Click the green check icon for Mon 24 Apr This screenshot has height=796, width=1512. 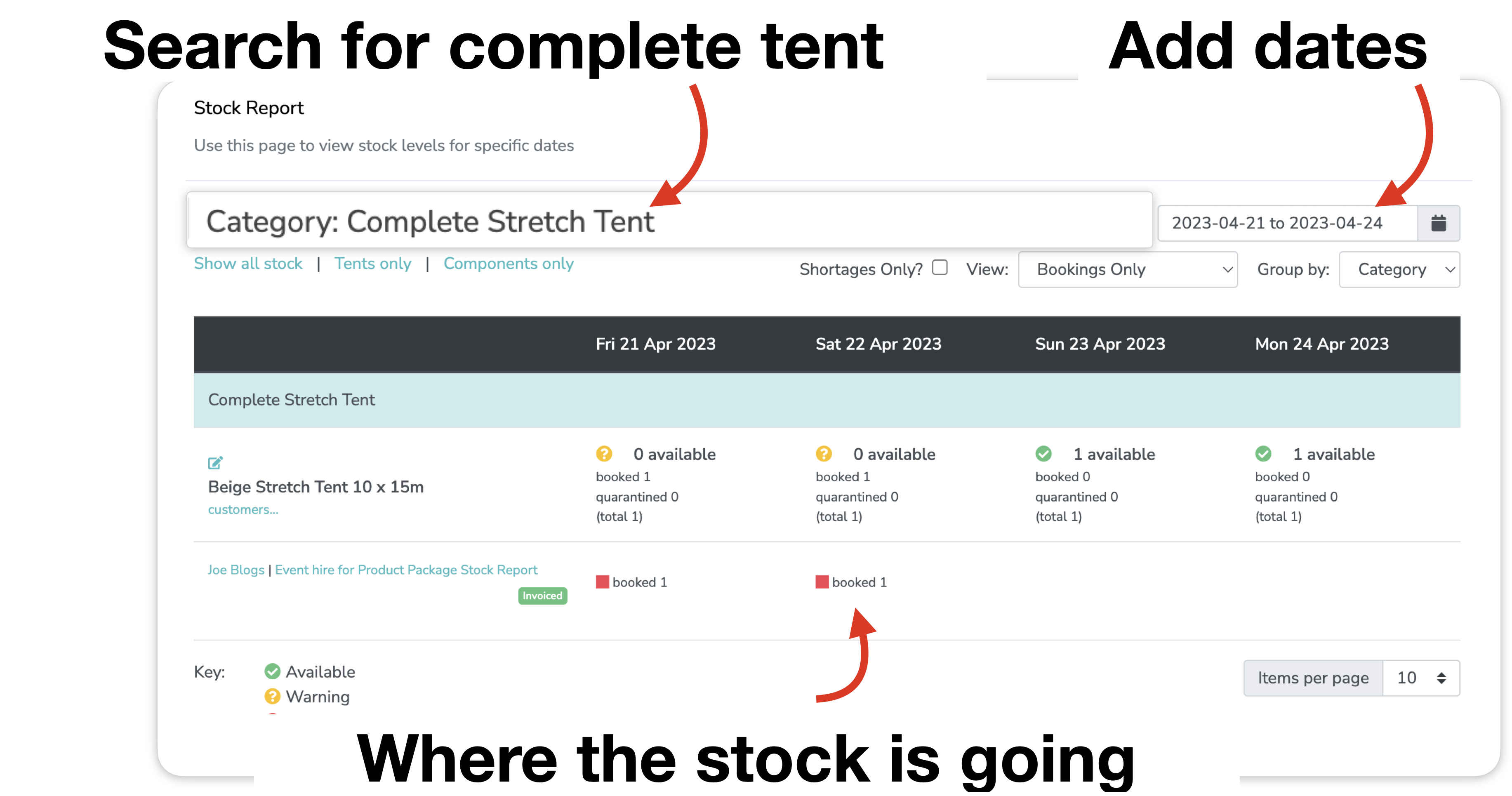[x=1263, y=454]
